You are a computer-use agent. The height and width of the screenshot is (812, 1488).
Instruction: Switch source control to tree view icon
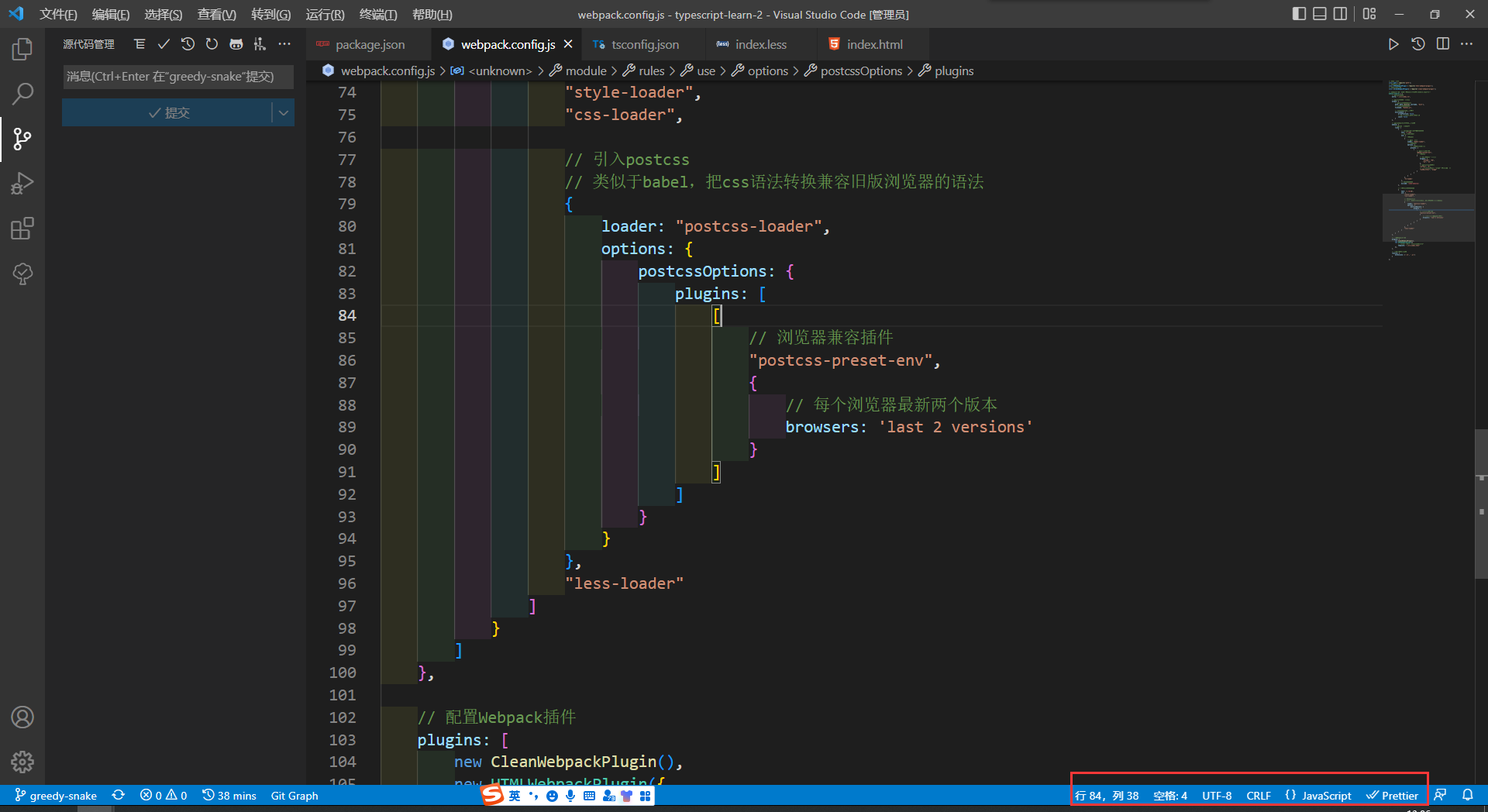(139, 44)
